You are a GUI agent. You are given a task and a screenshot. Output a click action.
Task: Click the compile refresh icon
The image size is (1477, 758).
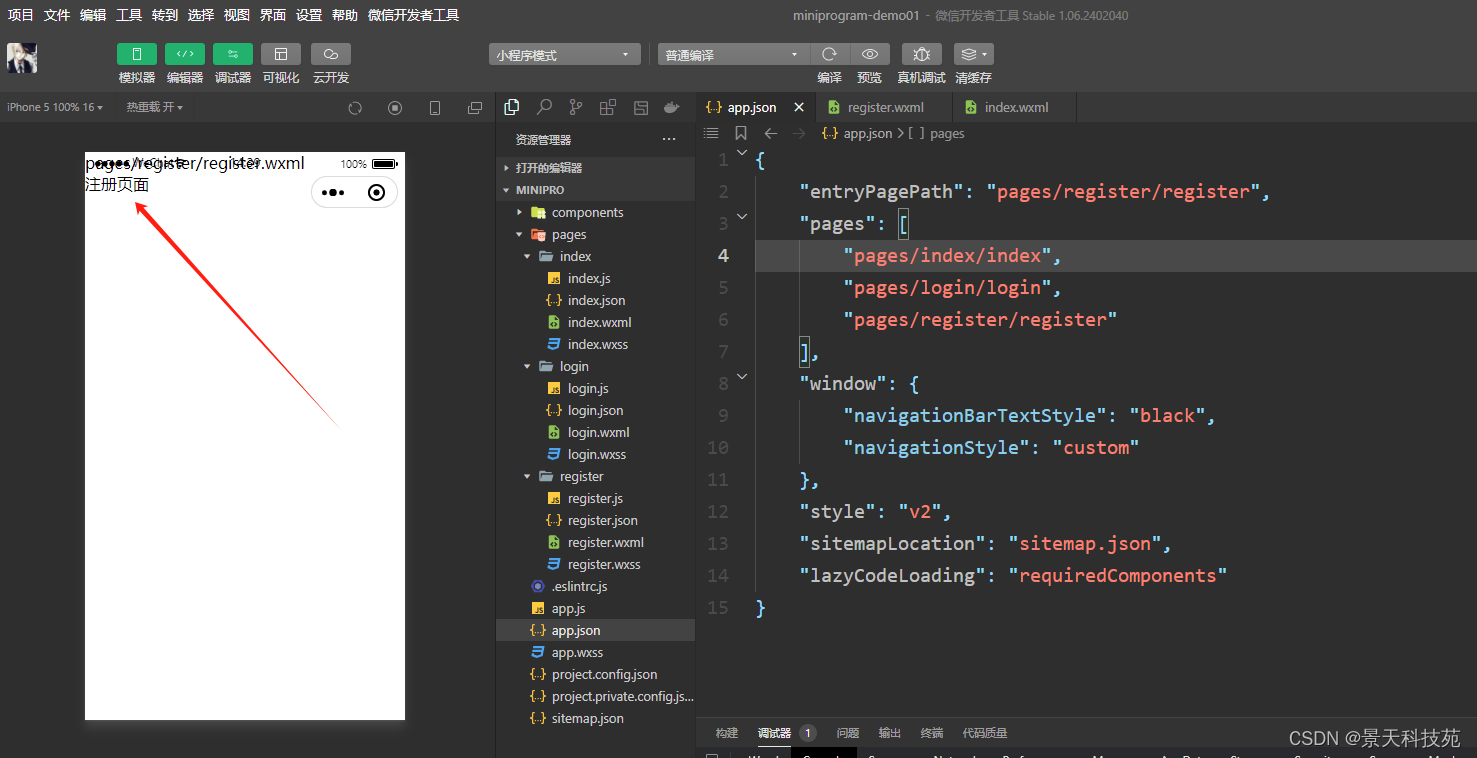(x=829, y=54)
